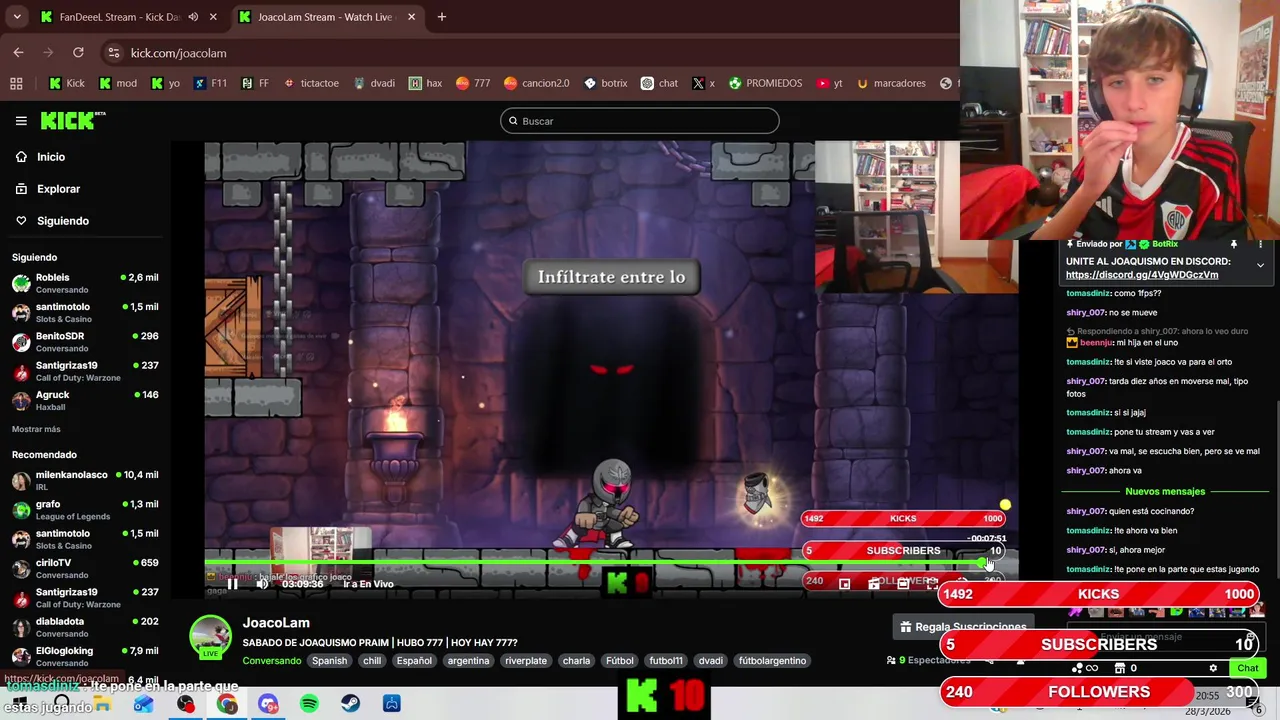Open the tictactoe bookmark
The height and width of the screenshot is (720, 1280).
(x=311, y=84)
